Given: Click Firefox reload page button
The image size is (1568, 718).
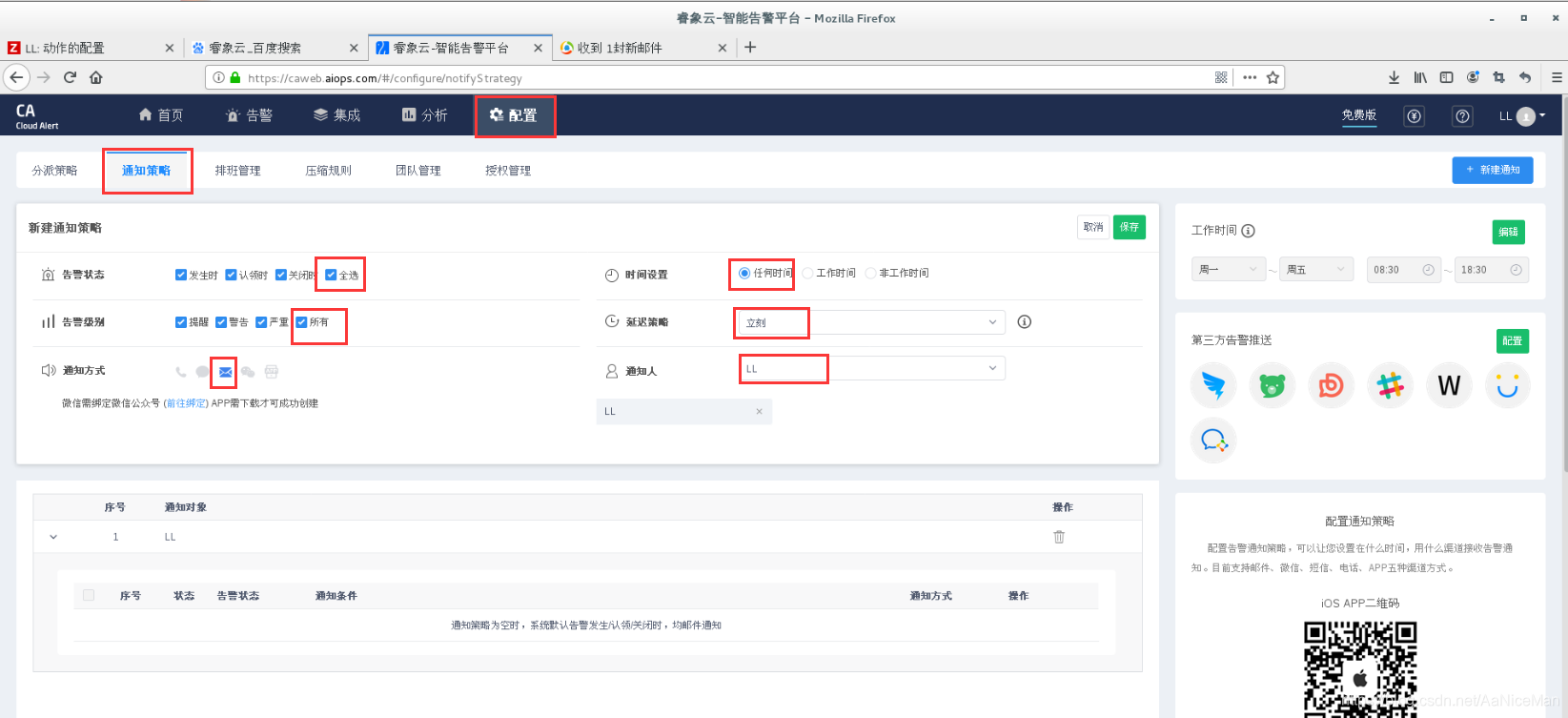Looking at the screenshot, I should (70, 77).
